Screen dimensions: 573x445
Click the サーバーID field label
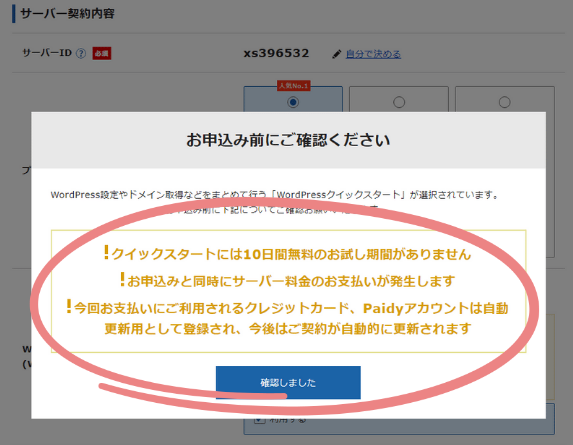pyautogui.click(x=47, y=53)
